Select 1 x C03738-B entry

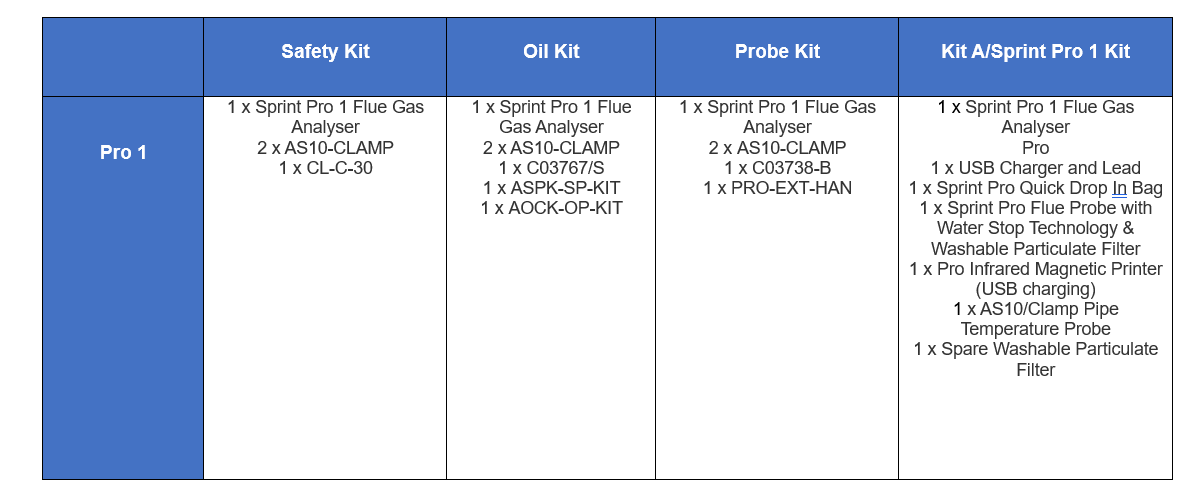click(x=777, y=168)
